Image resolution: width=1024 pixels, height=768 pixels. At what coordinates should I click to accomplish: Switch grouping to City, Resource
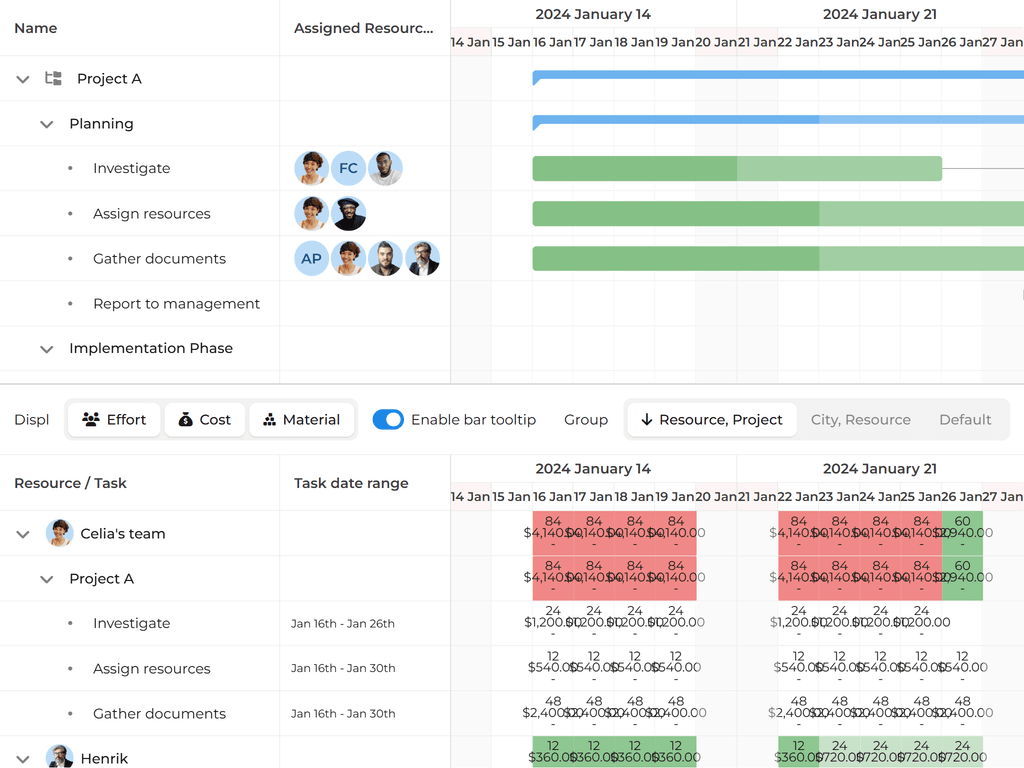tap(860, 419)
